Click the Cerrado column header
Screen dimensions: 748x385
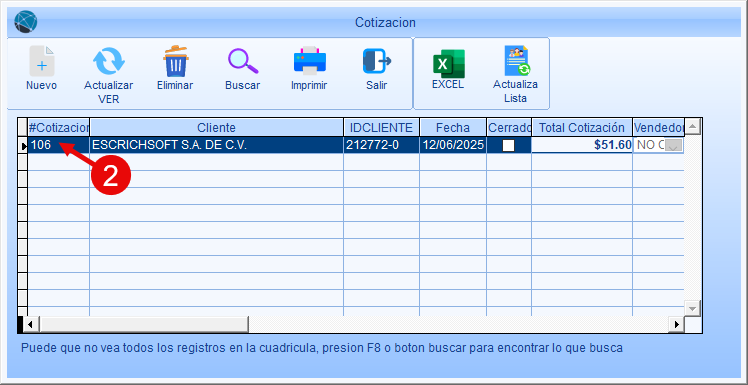[x=509, y=127]
